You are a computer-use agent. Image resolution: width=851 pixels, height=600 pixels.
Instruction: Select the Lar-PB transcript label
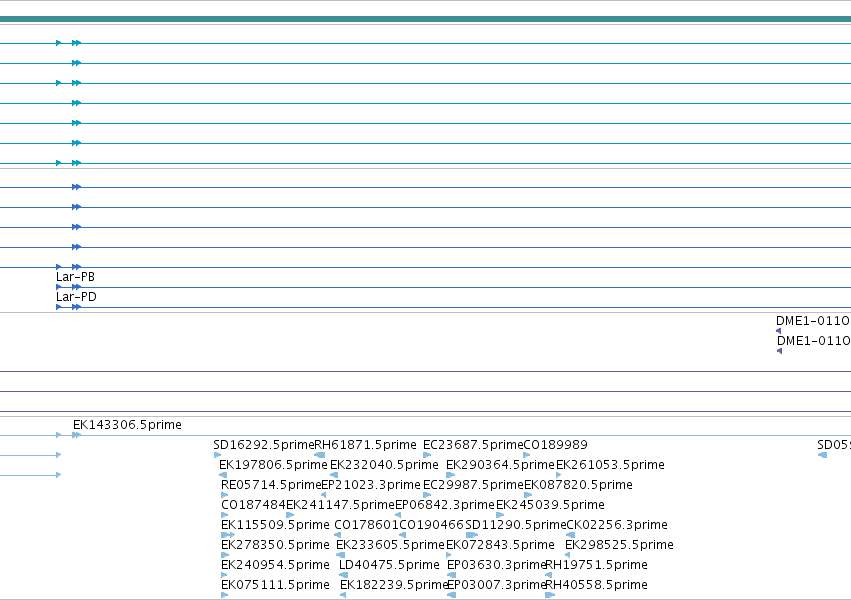(x=75, y=277)
